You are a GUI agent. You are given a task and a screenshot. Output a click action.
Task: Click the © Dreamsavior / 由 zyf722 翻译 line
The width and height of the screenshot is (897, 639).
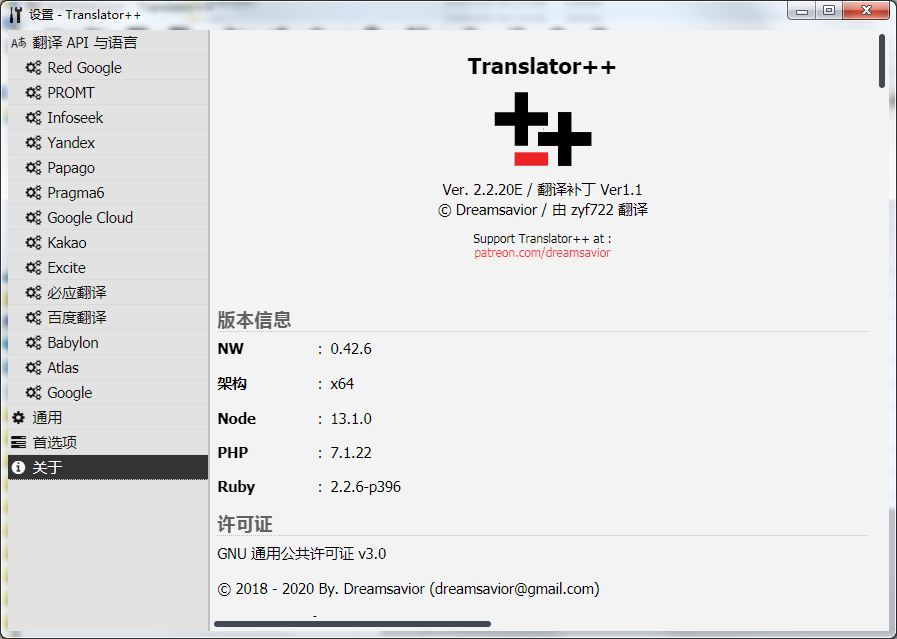[x=542, y=210]
